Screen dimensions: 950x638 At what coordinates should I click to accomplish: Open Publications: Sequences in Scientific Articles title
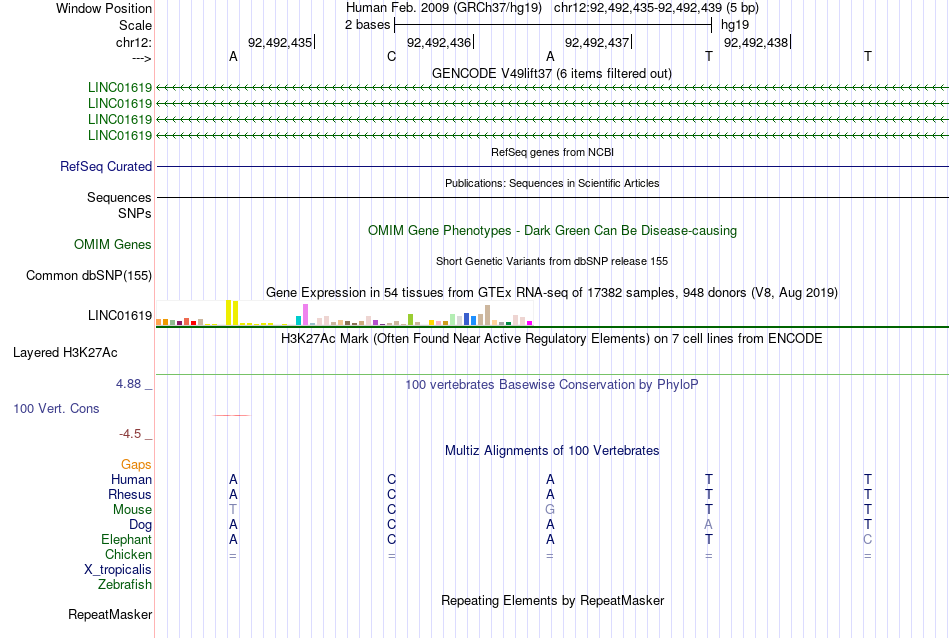[552, 183]
